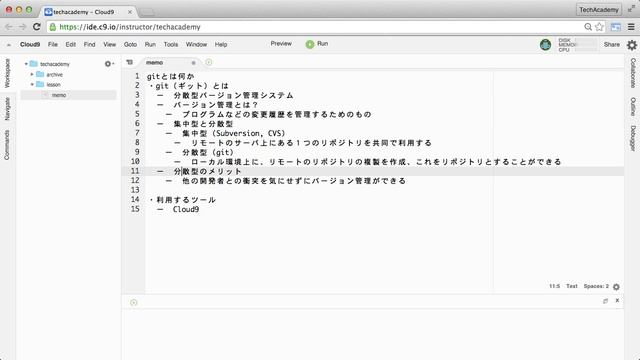The height and width of the screenshot is (360, 640).
Task: Open the workspace tree settings gear
Action: coord(109,64)
